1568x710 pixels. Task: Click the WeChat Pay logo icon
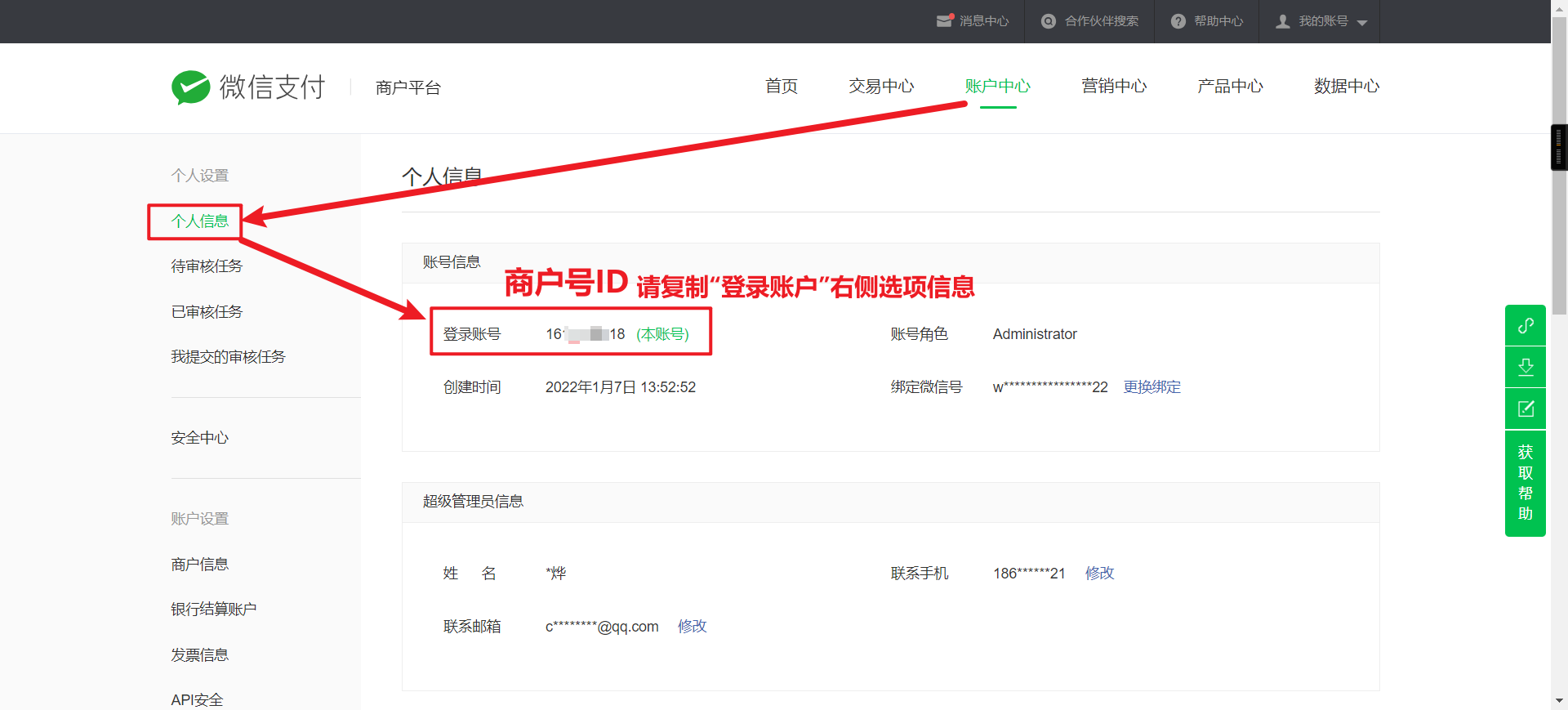[191, 87]
